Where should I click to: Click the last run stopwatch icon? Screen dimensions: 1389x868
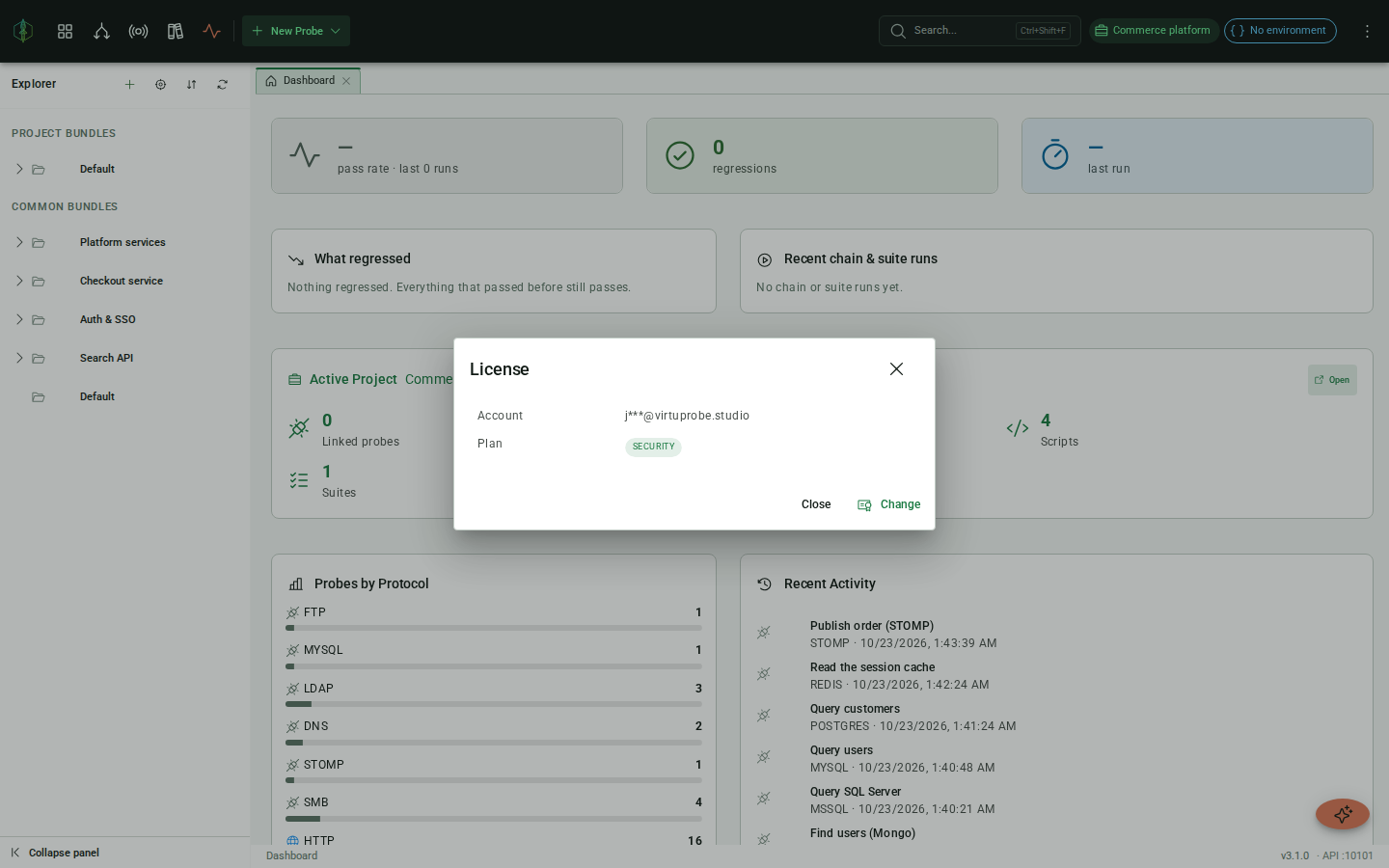point(1055,154)
